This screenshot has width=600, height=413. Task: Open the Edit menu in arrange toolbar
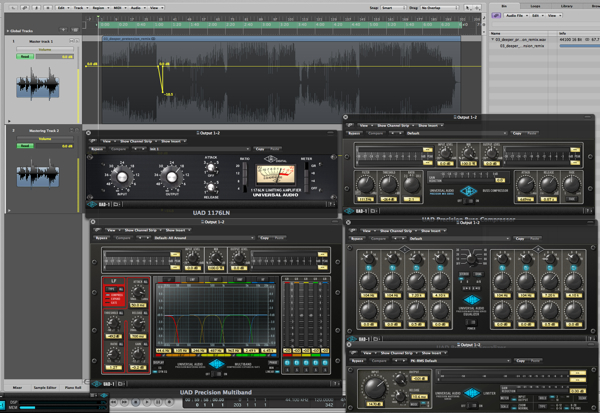[62, 7]
